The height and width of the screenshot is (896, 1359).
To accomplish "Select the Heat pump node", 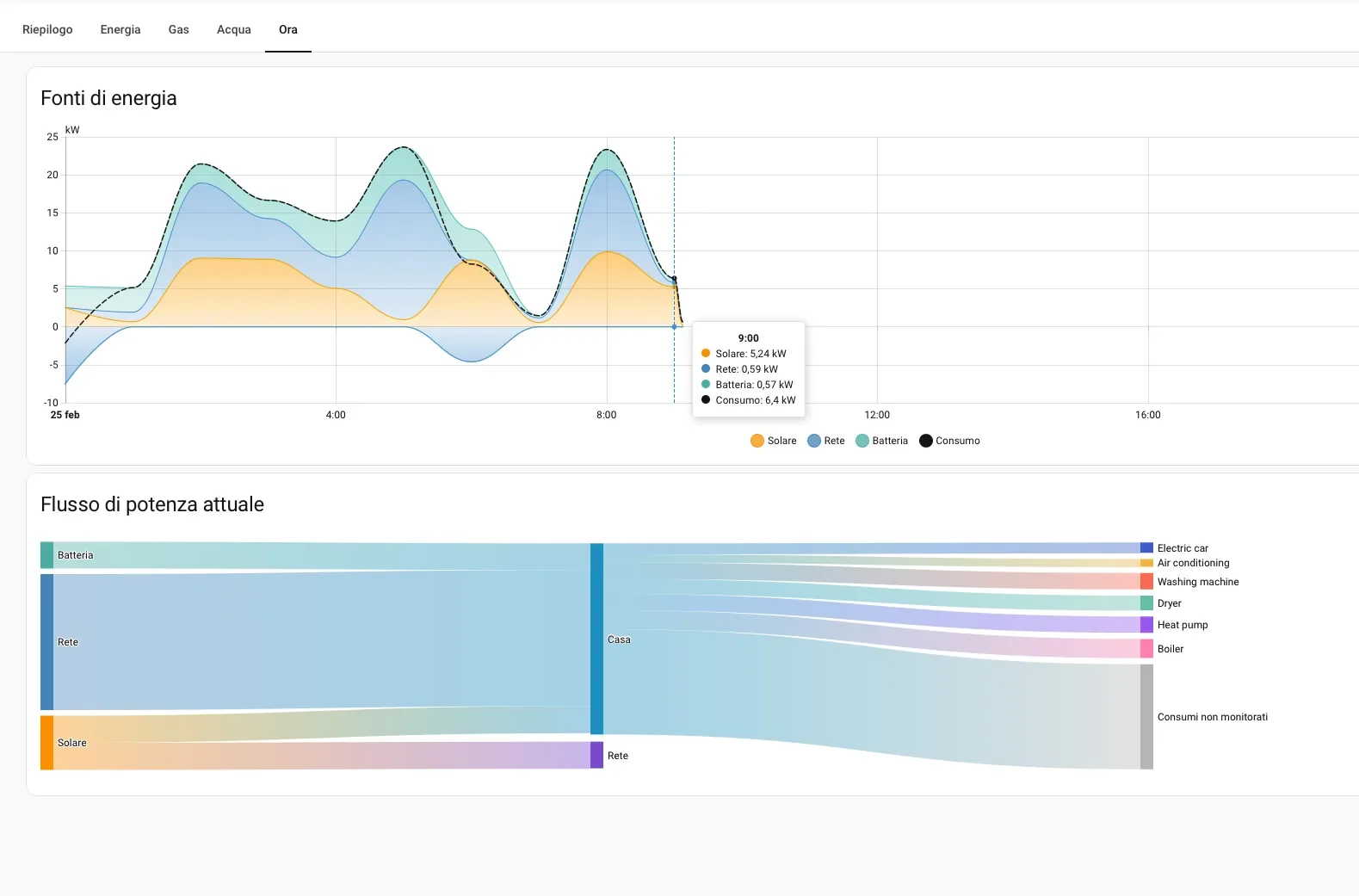I will click(1146, 625).
